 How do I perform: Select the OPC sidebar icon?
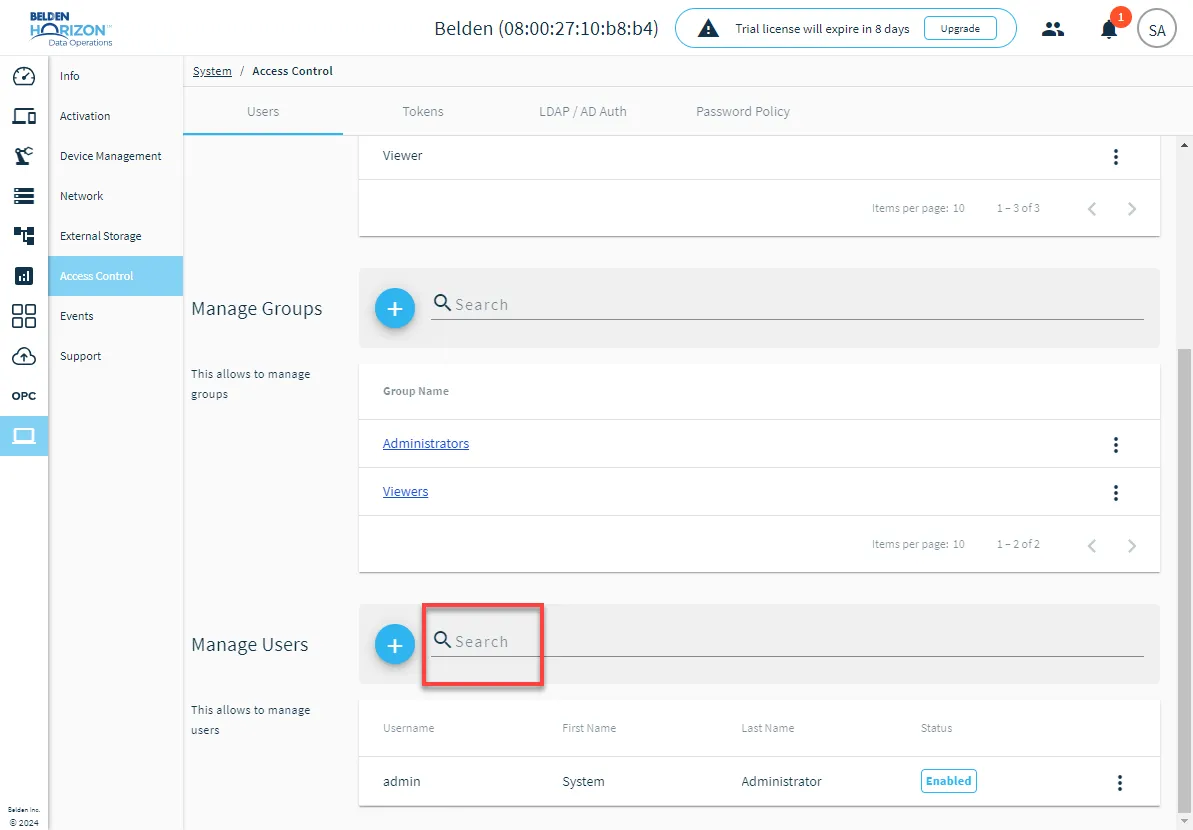click(24, 396)
